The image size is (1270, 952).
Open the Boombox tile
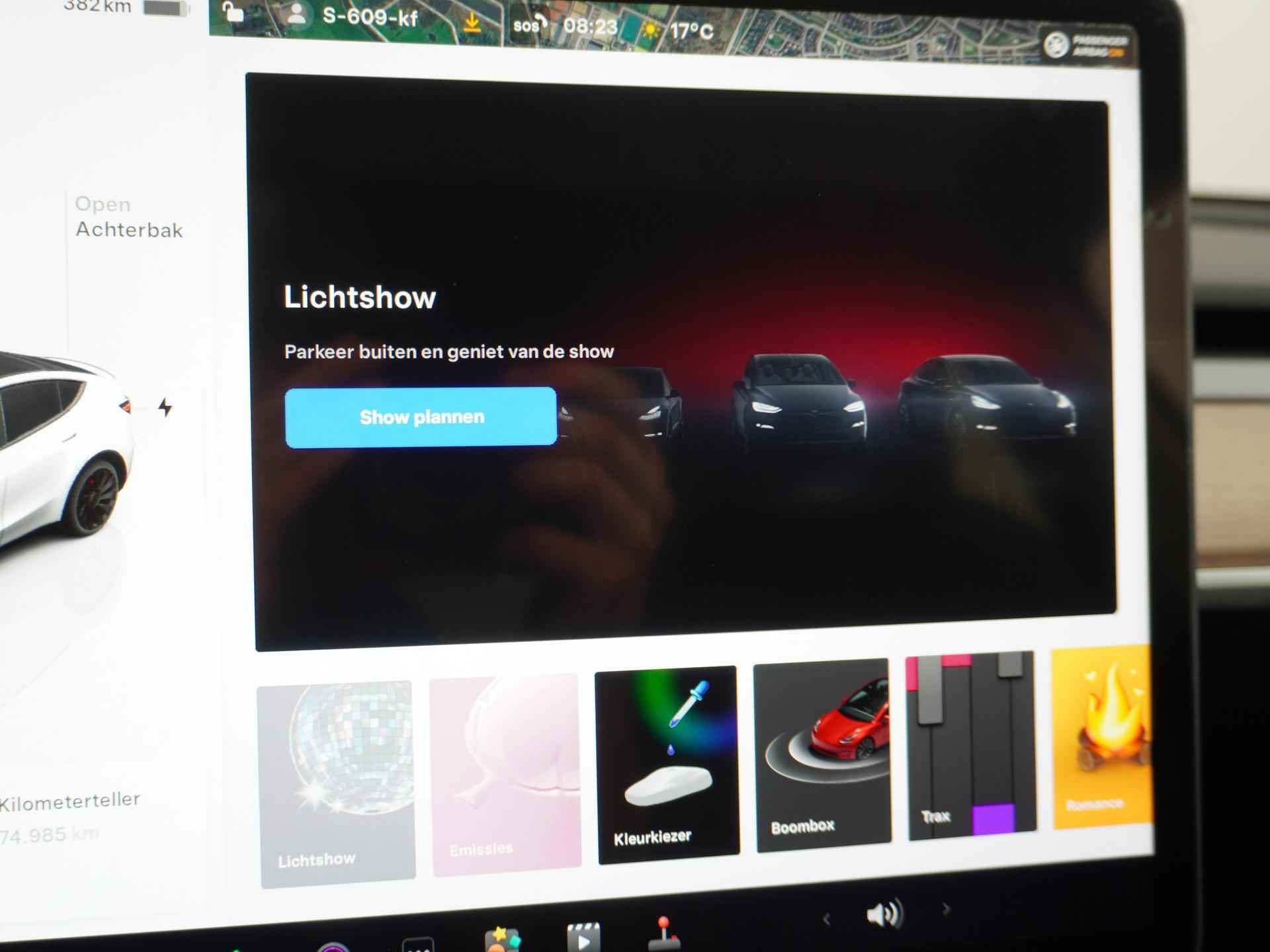point(823,755)
